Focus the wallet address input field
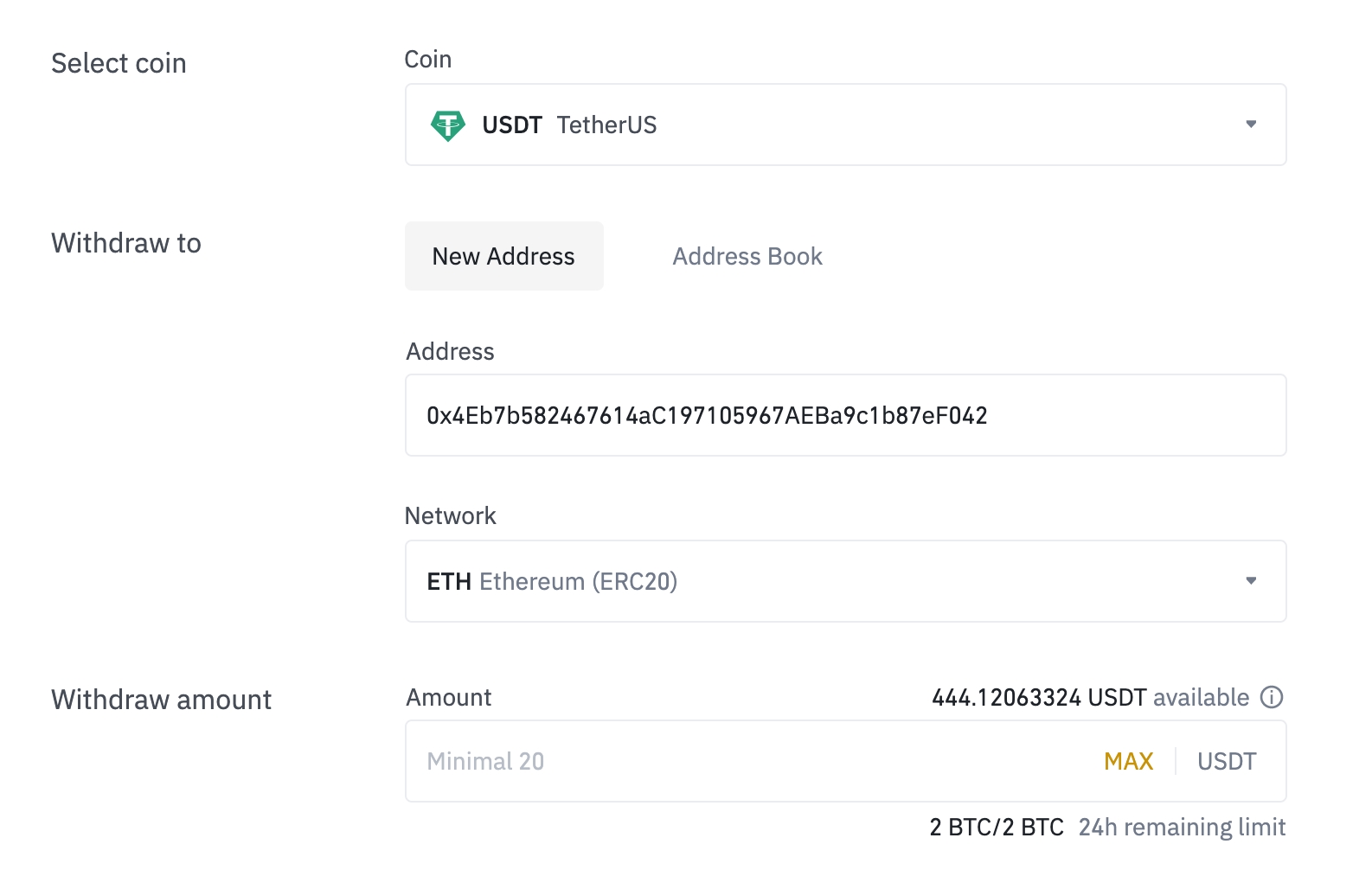Screen dimensions: 1372x889 (844, 416)
